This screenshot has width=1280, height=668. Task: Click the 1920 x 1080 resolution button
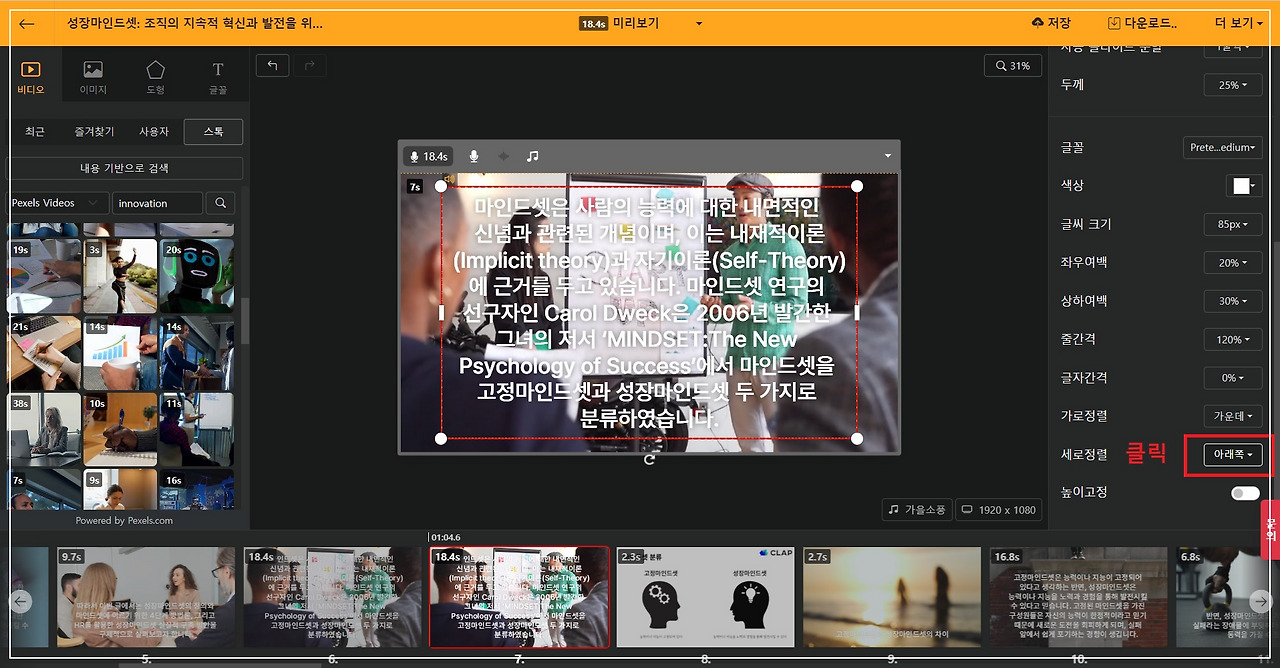coord(998,510)
